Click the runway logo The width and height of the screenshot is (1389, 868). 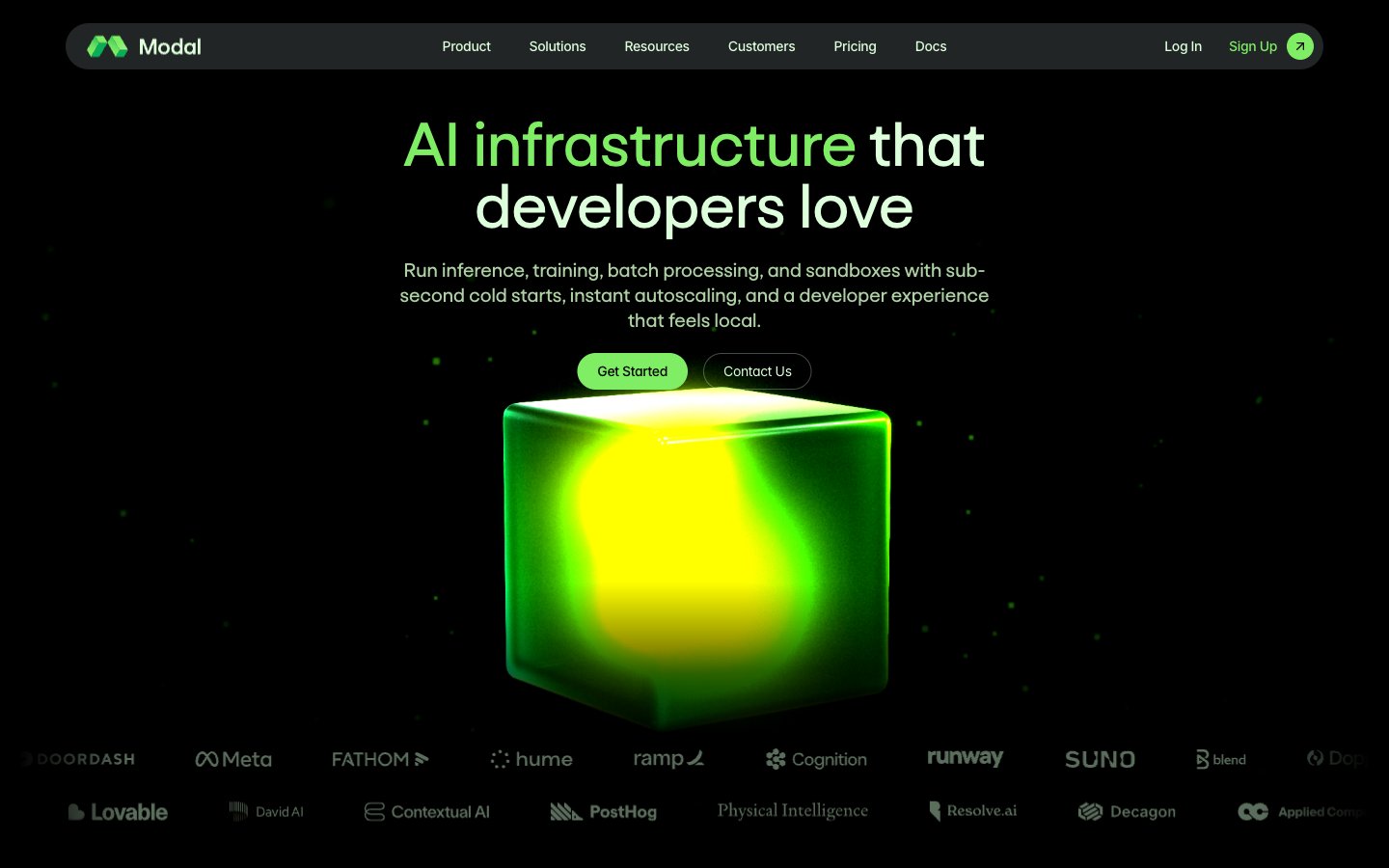(x=965, y=758)
